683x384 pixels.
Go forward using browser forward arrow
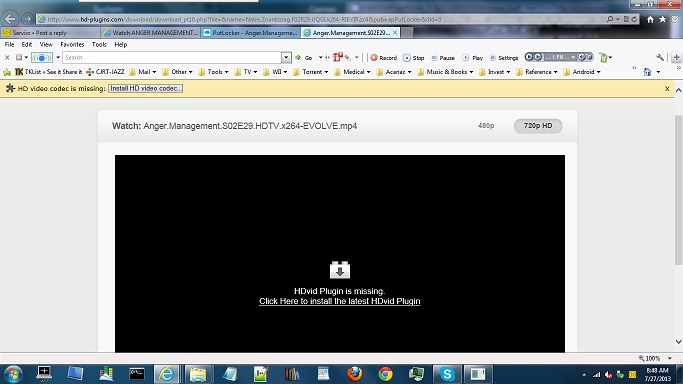[28, 19]
